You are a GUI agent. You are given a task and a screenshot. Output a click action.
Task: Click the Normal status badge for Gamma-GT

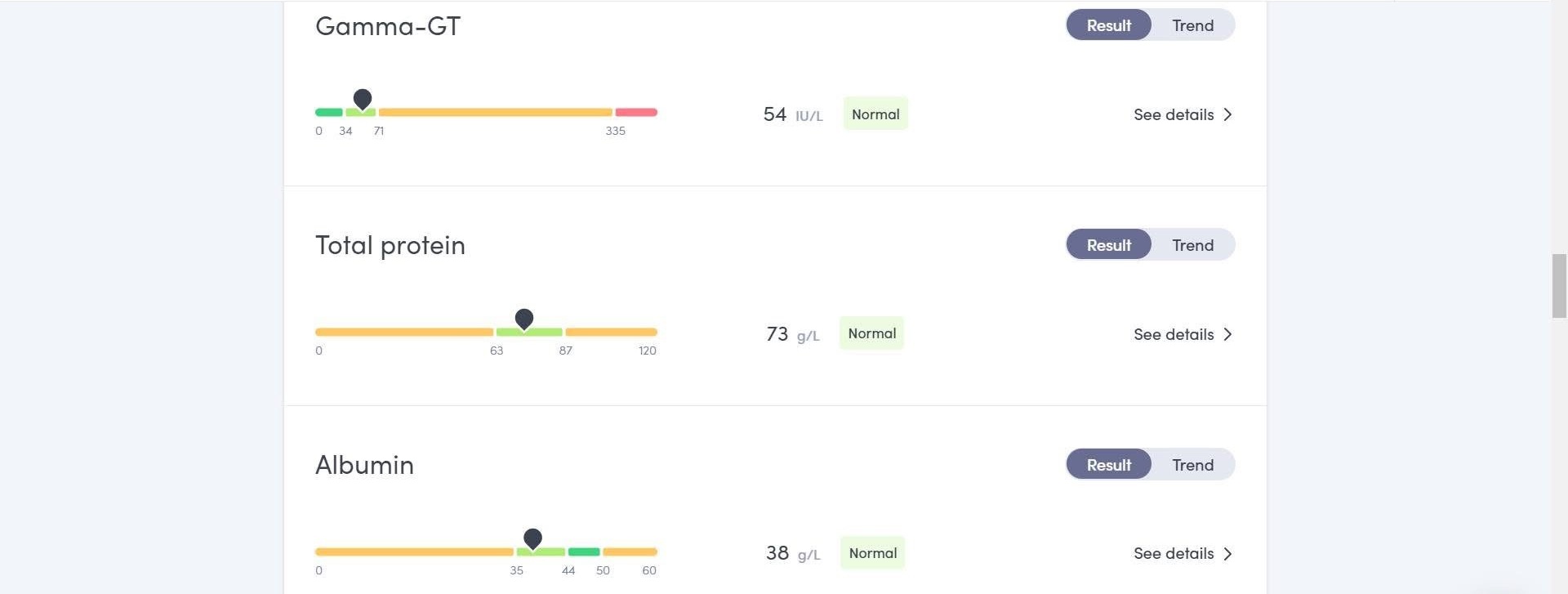[x=875, y=114]
